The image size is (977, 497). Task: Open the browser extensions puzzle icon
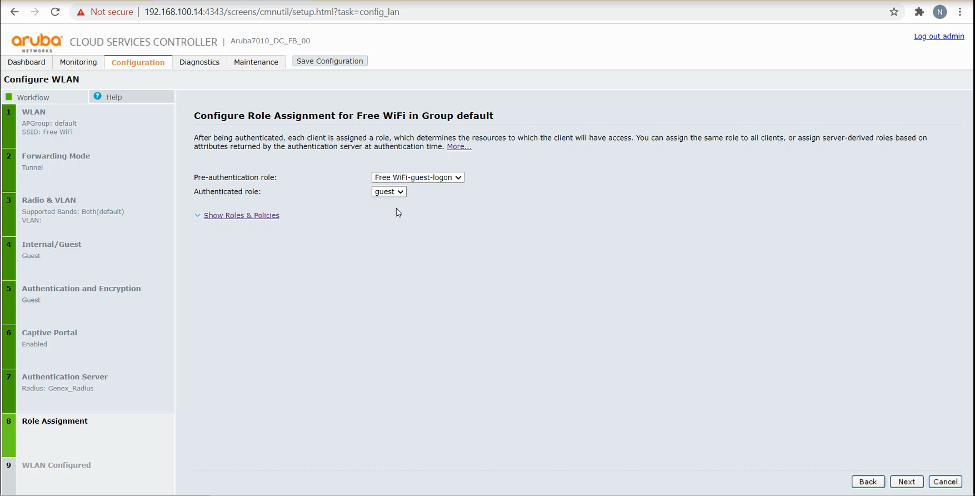[919, 12]
